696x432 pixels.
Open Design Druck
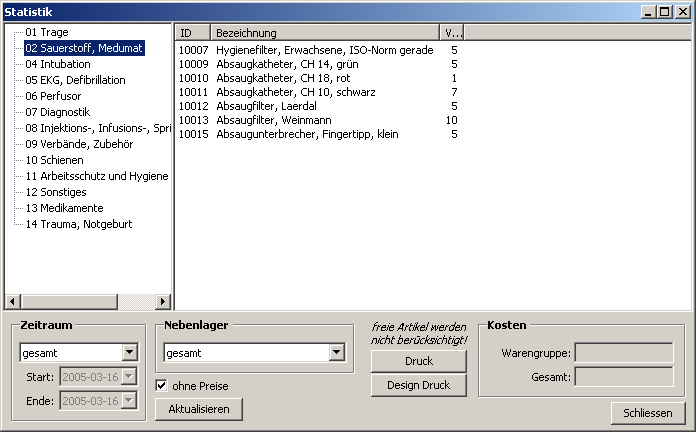(418, 385)
